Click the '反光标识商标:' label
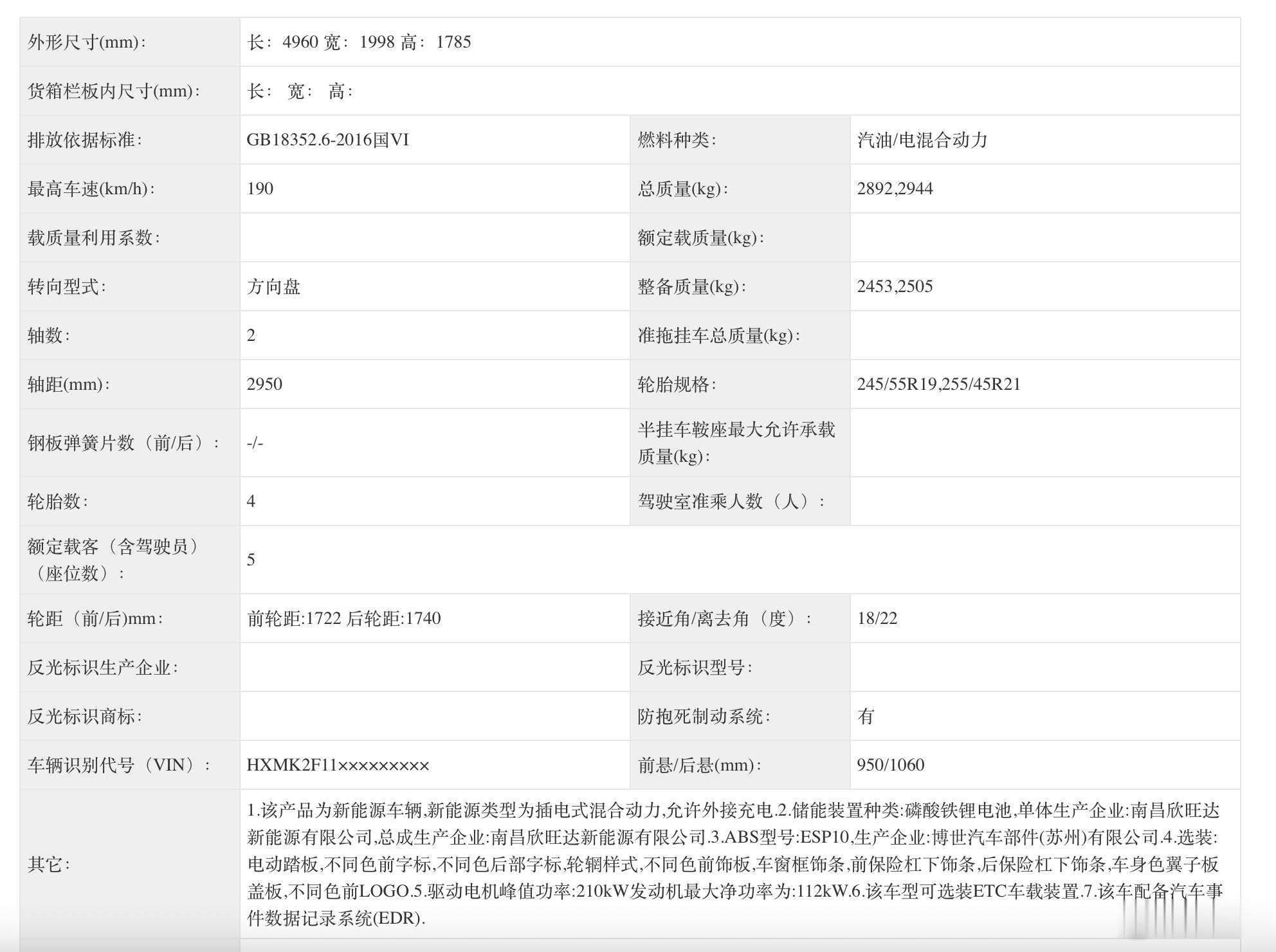 pos(84,716)
